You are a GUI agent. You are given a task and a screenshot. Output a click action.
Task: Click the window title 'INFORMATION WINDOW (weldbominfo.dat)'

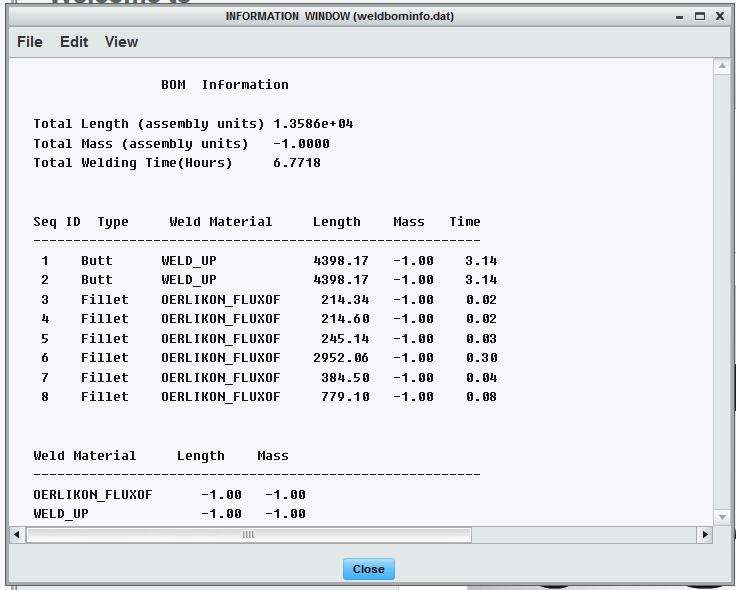[340, 16]
